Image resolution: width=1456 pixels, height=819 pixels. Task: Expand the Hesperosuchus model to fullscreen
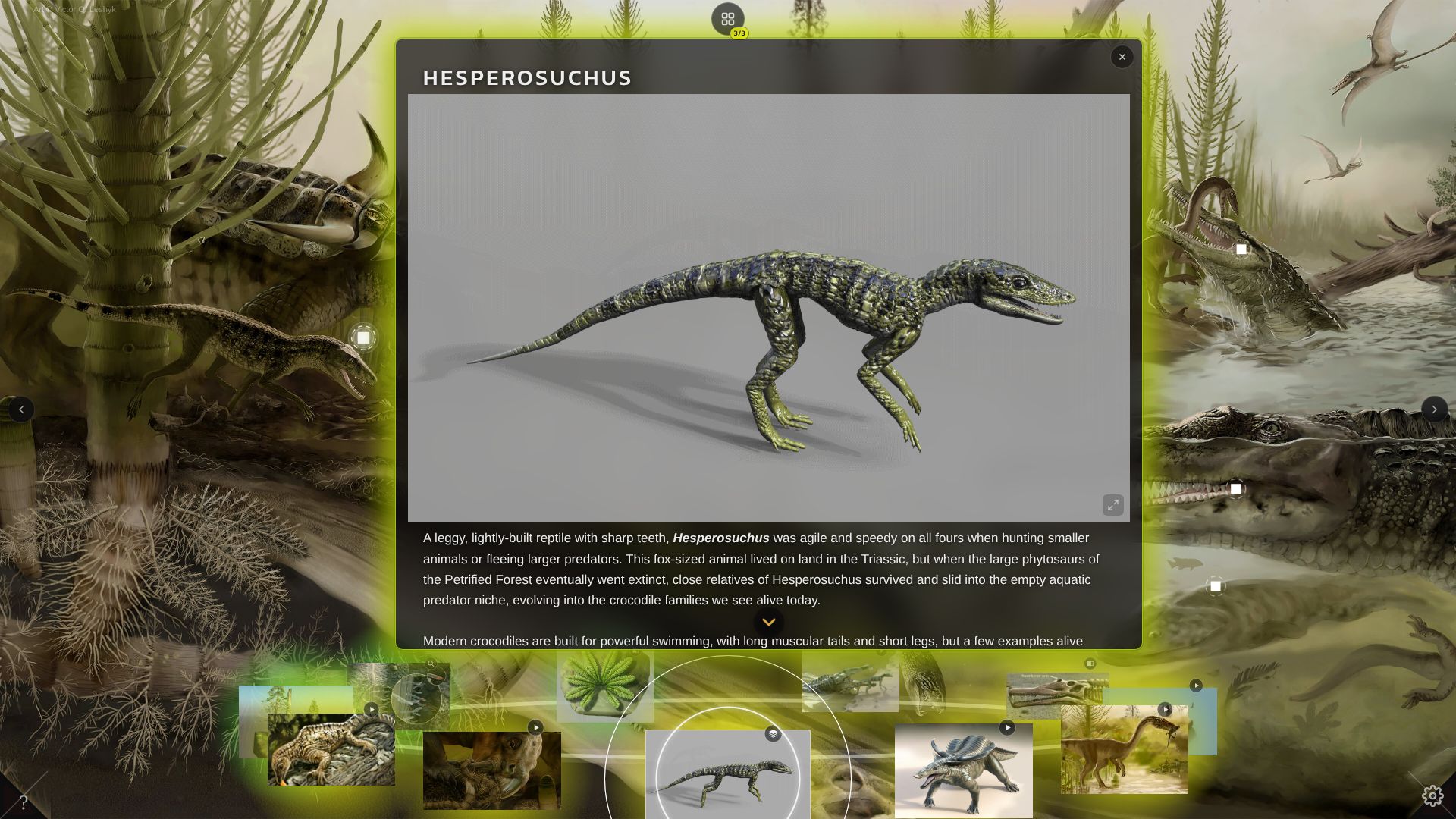click(x=1112, y=505)
